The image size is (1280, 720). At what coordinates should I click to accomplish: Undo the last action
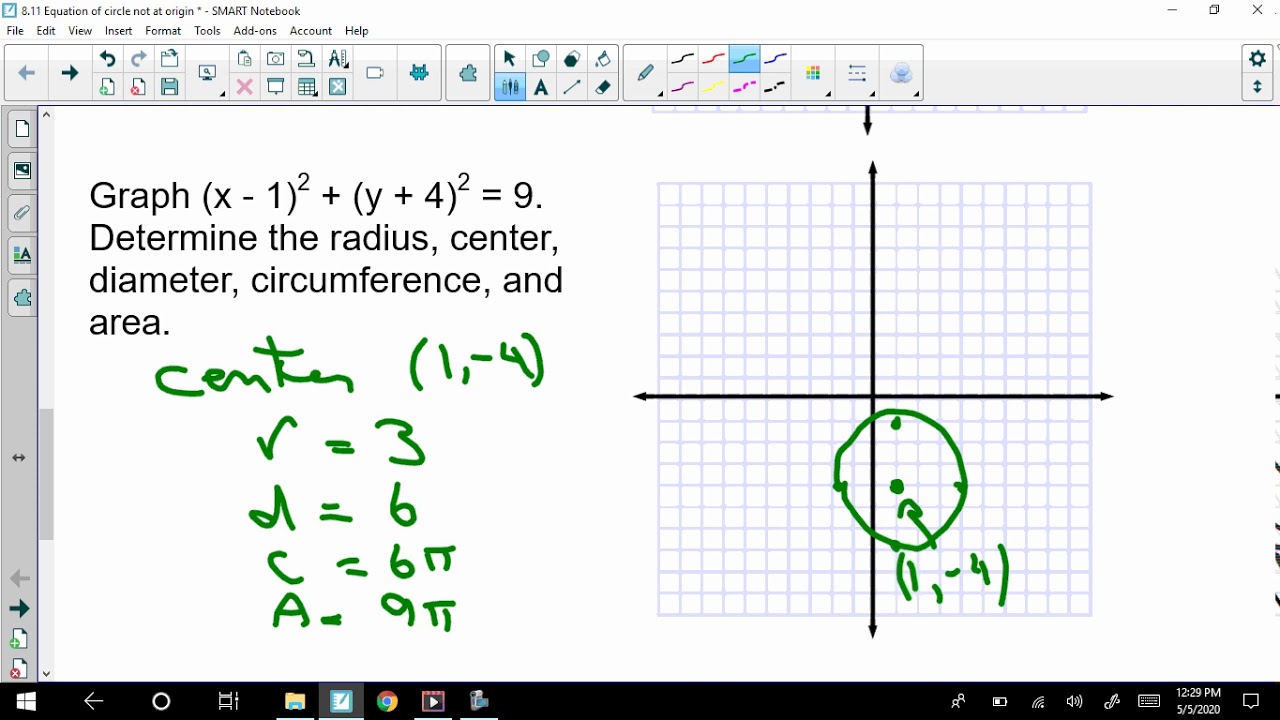click(x=107, y=59)
